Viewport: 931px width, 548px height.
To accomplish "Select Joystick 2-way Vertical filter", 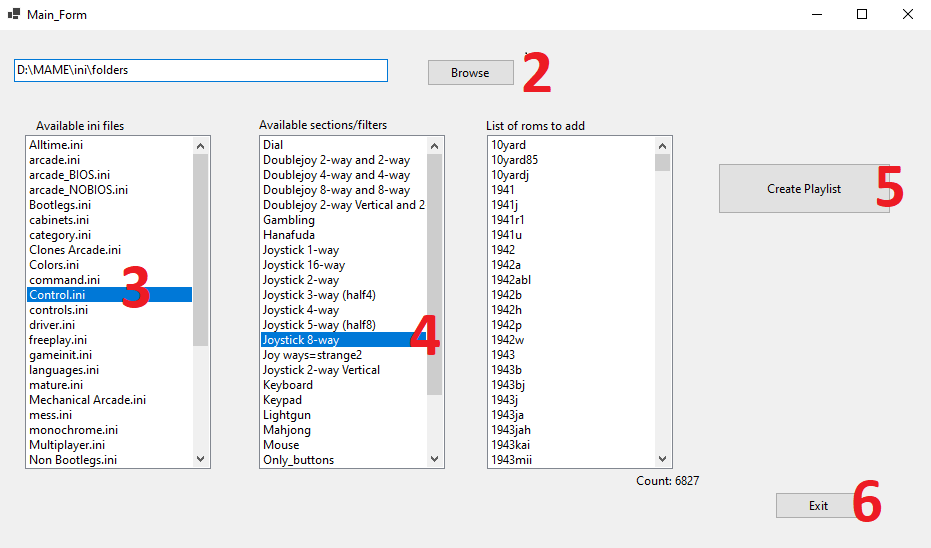I will pos(343,370).
